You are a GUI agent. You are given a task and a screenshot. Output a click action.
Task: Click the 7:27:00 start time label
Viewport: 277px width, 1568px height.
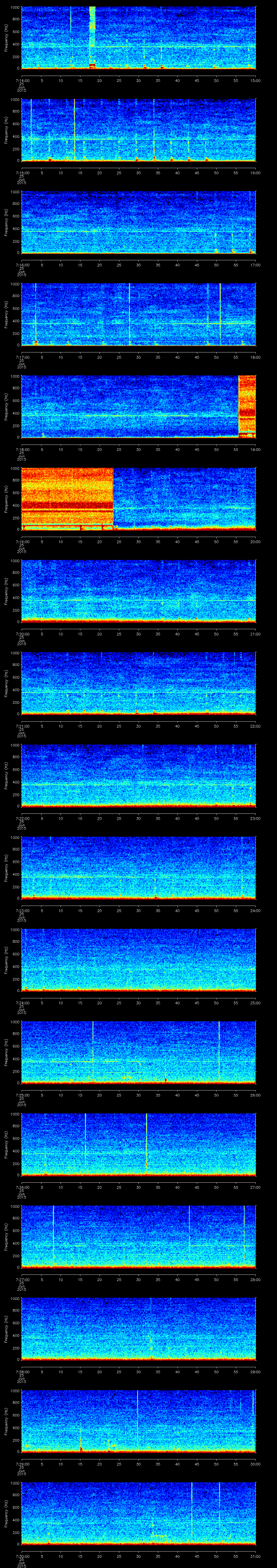click(x=21, y=1279)
